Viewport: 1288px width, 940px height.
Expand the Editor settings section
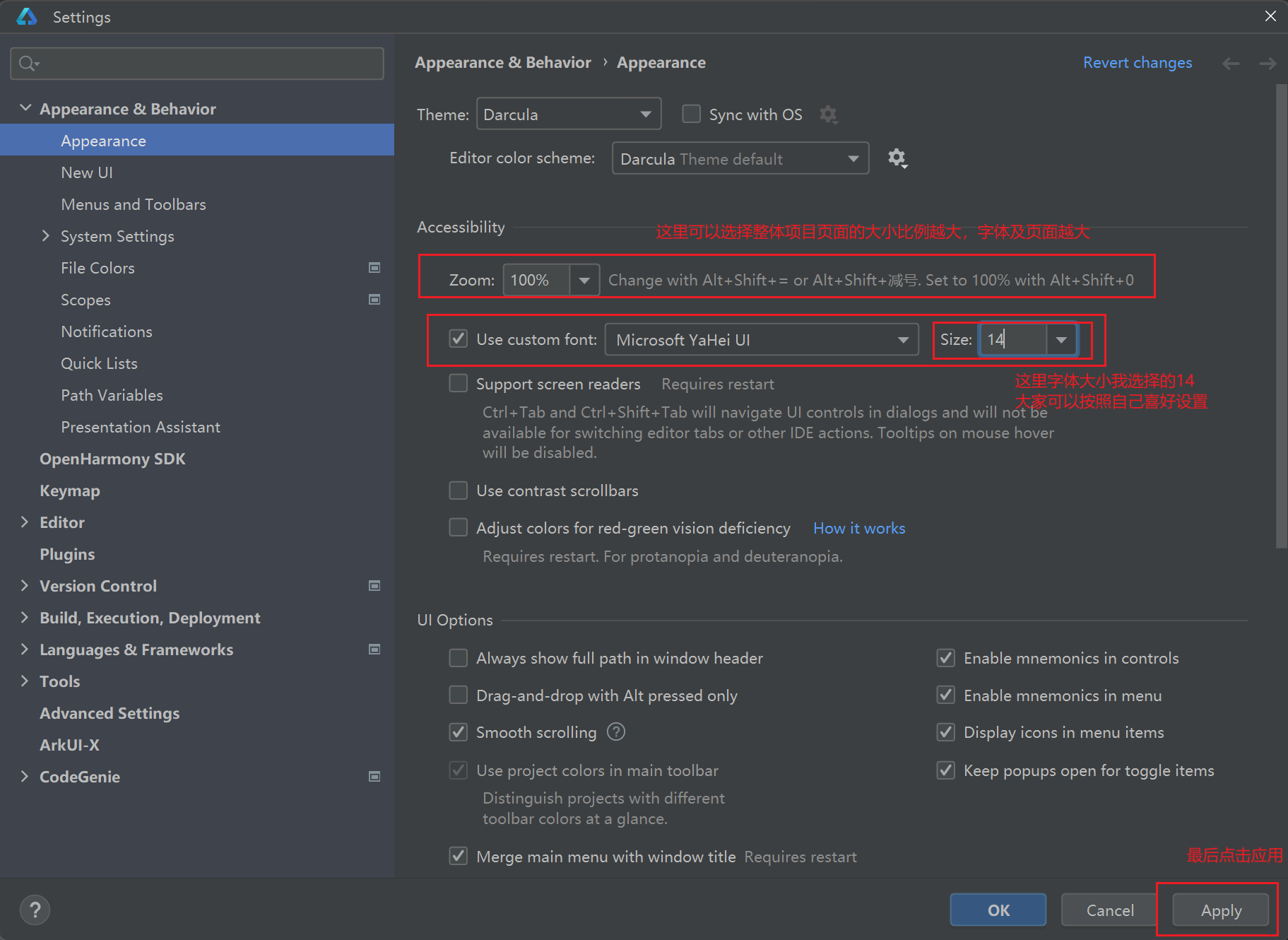click(x=25, y=522)
